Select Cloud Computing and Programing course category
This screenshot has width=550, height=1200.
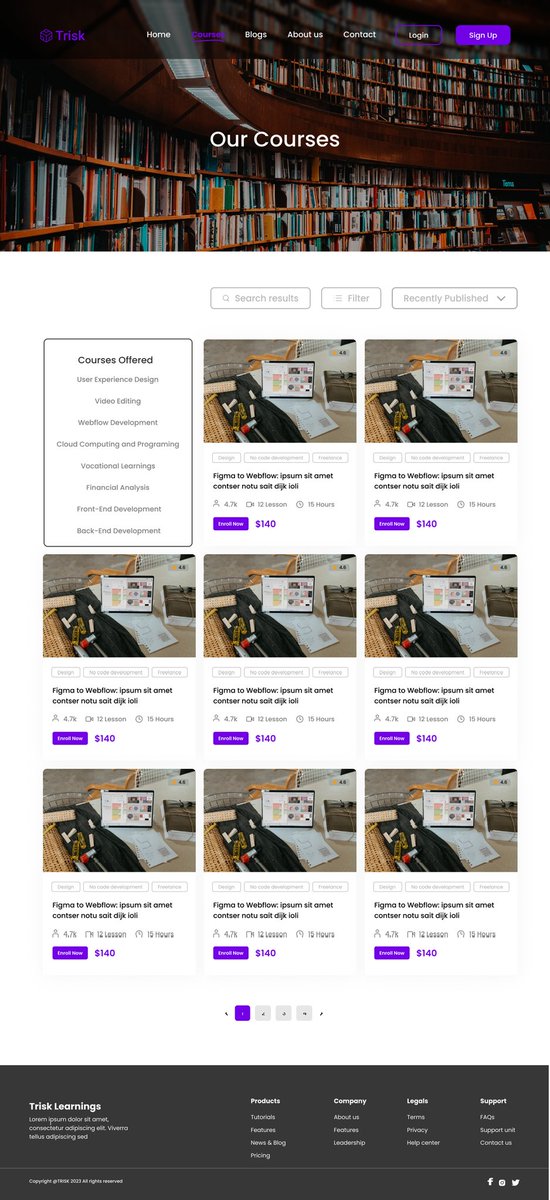point(118,444)
